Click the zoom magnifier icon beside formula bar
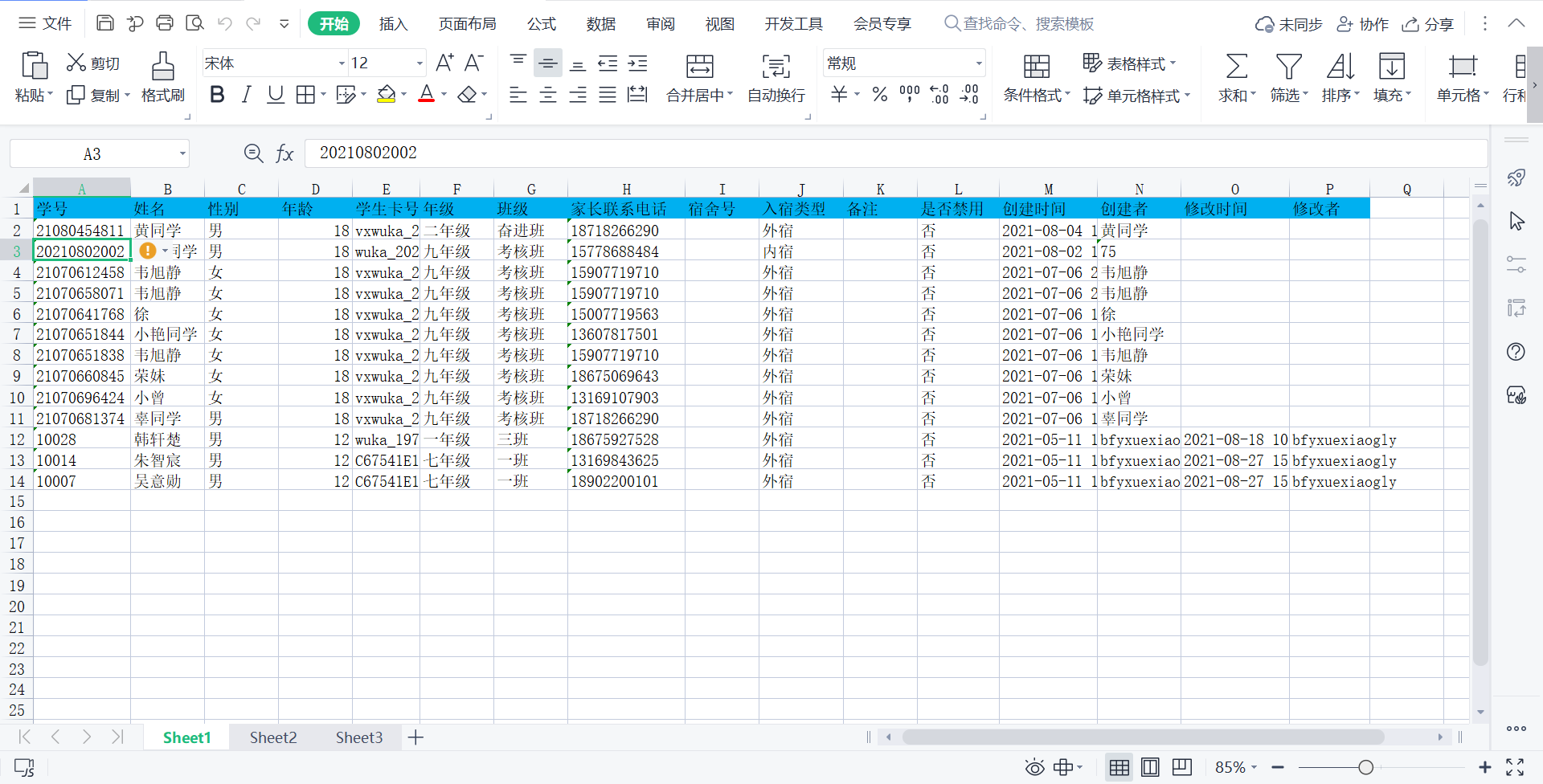 pyautogui.click(x=253, y=153)
